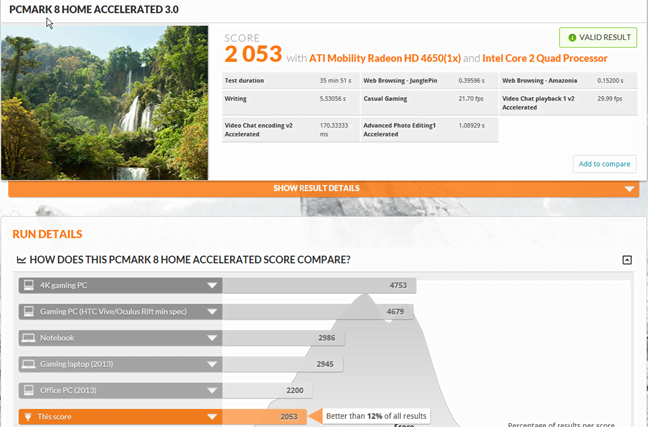Click the Gaming laptop (2013) icon
The height and width of the screenshot is (427, 648).
coord(29,364)
